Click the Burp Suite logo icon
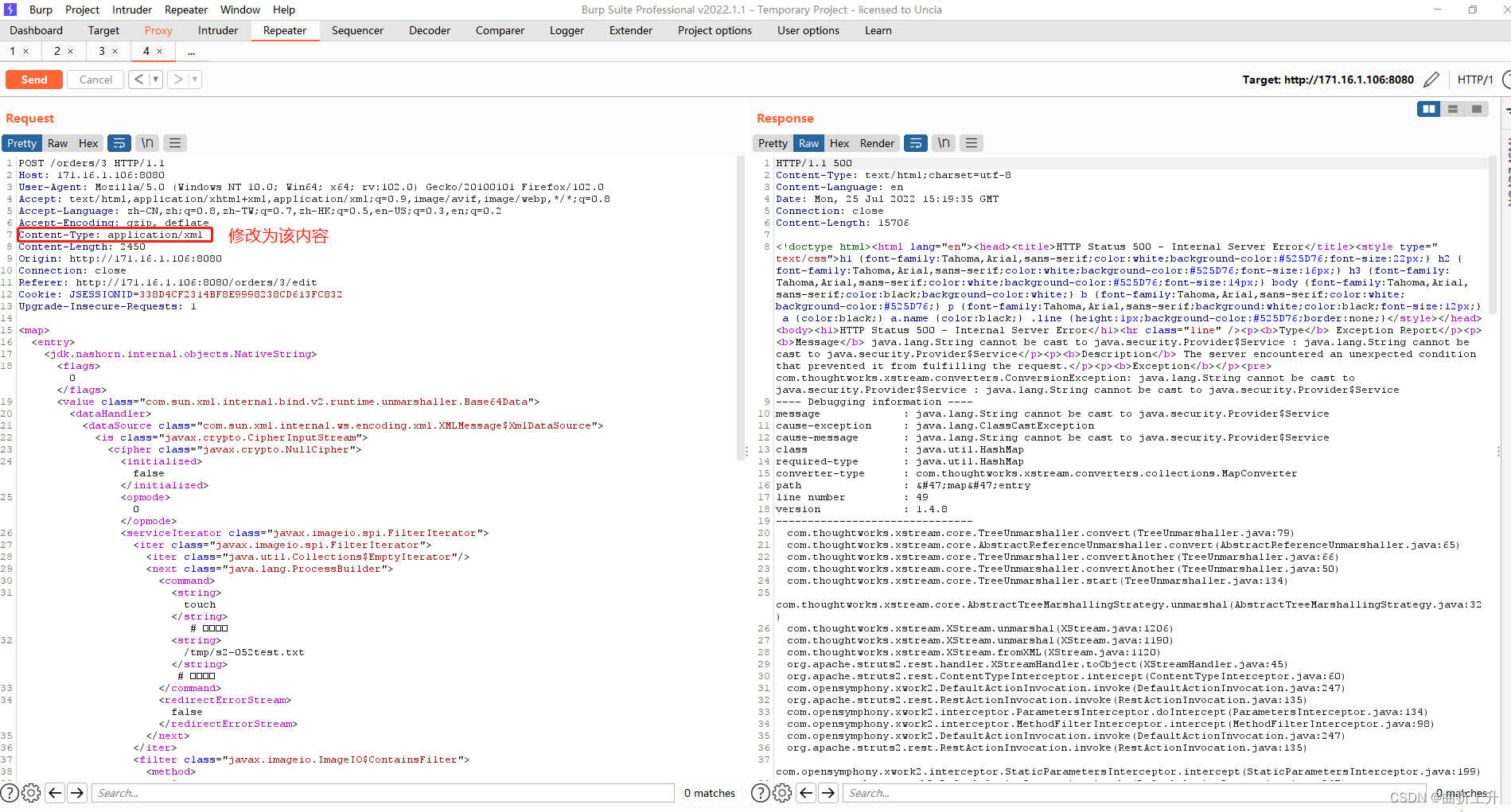 [10, 10]
